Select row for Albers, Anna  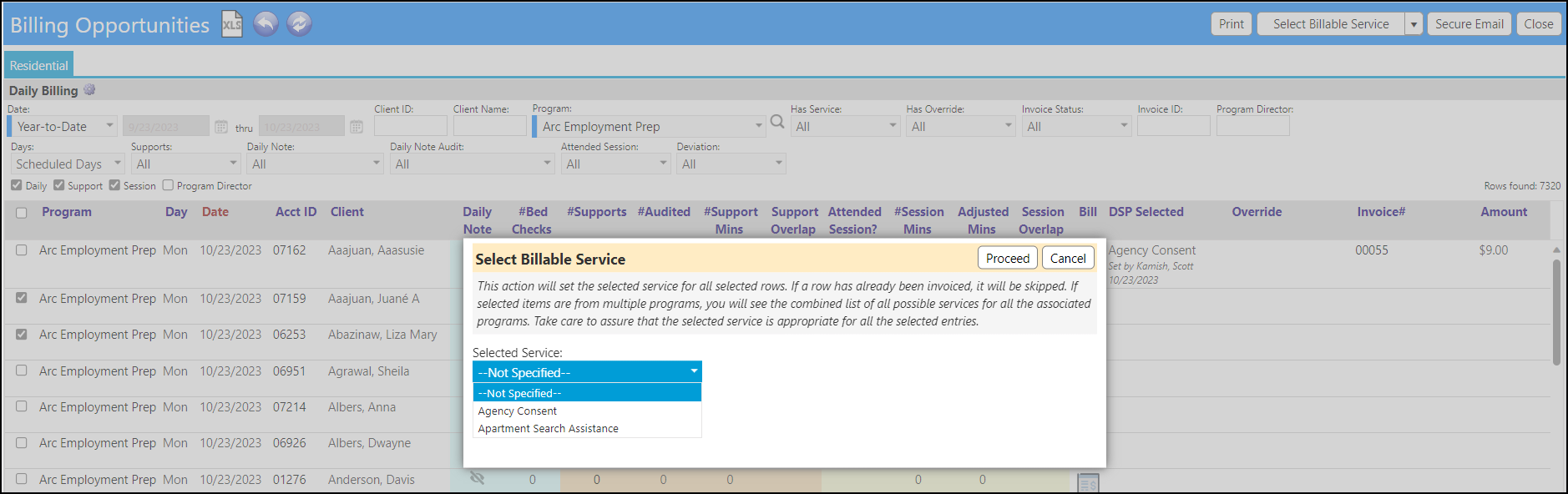[x=22, y=406]
